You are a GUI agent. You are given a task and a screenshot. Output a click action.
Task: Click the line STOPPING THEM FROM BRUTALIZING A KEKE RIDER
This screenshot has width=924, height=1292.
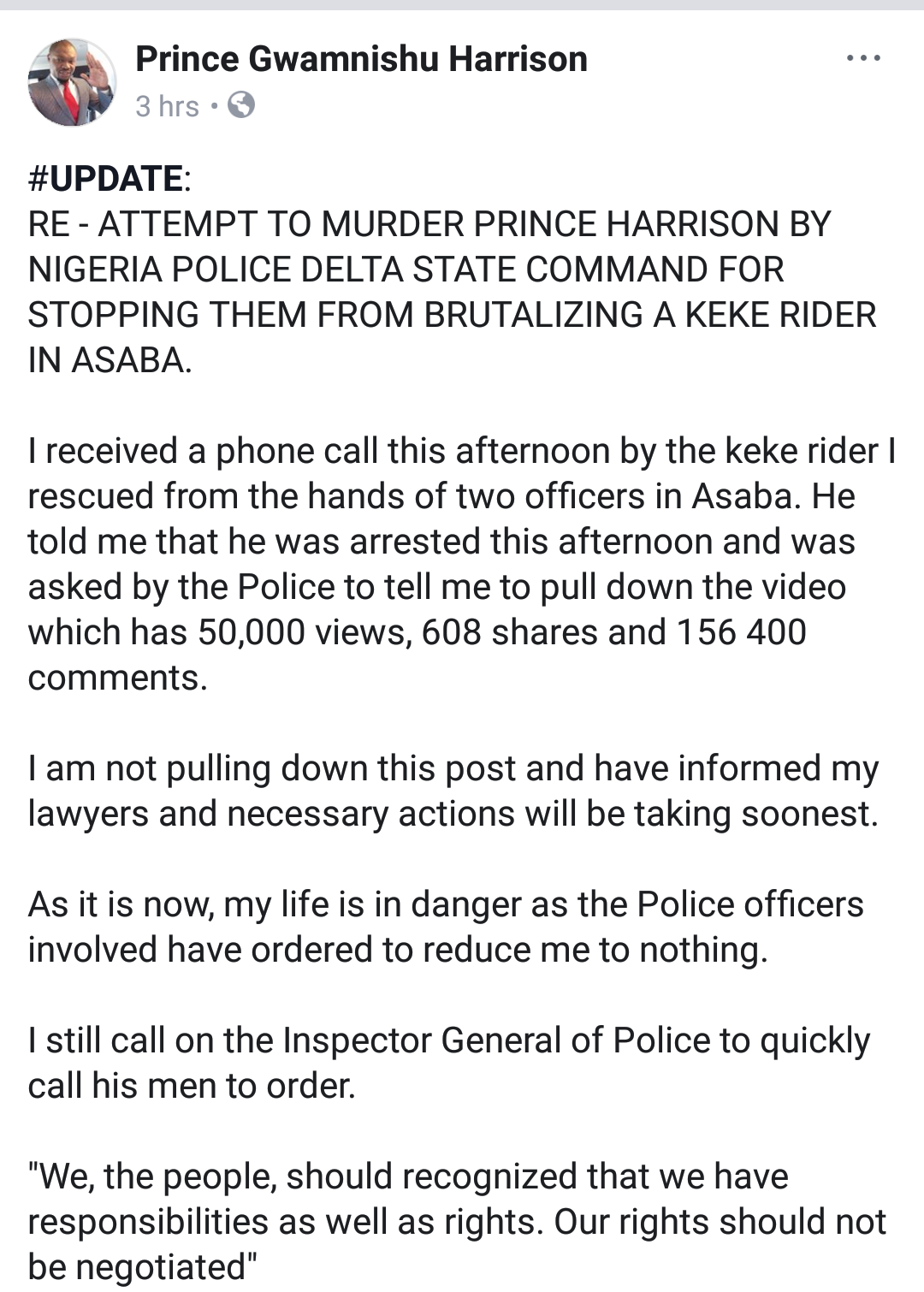click(453, 315)
